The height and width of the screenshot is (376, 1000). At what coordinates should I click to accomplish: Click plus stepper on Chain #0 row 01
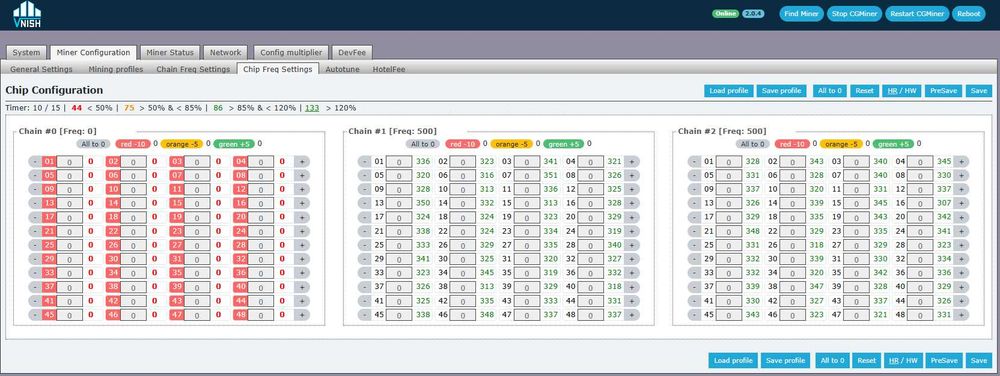[x=302, y=162]
